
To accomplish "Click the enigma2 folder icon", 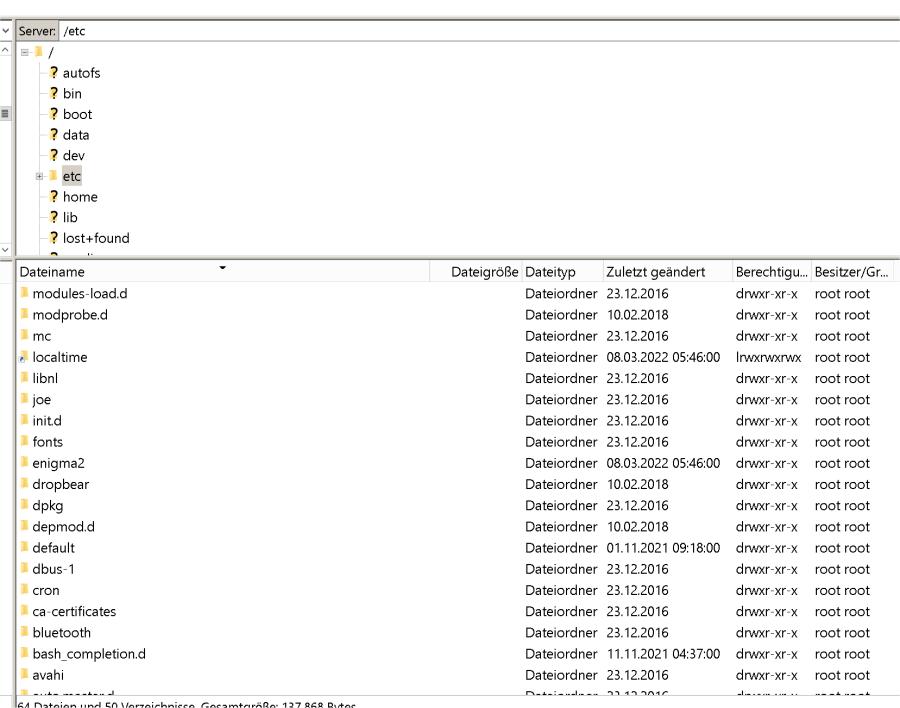I will 23,463.
